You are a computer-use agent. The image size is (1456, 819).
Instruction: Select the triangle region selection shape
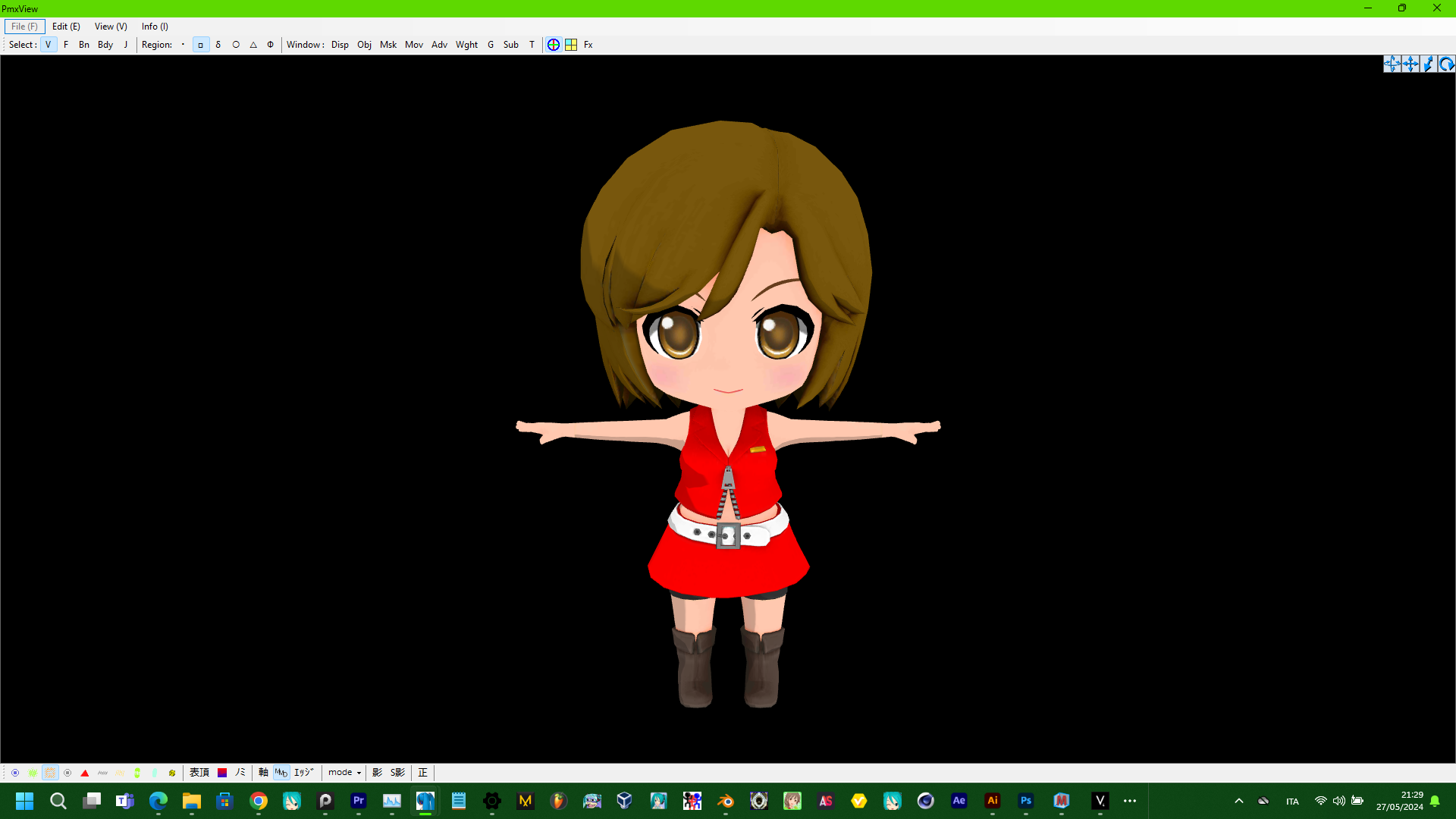click(253, 45)
